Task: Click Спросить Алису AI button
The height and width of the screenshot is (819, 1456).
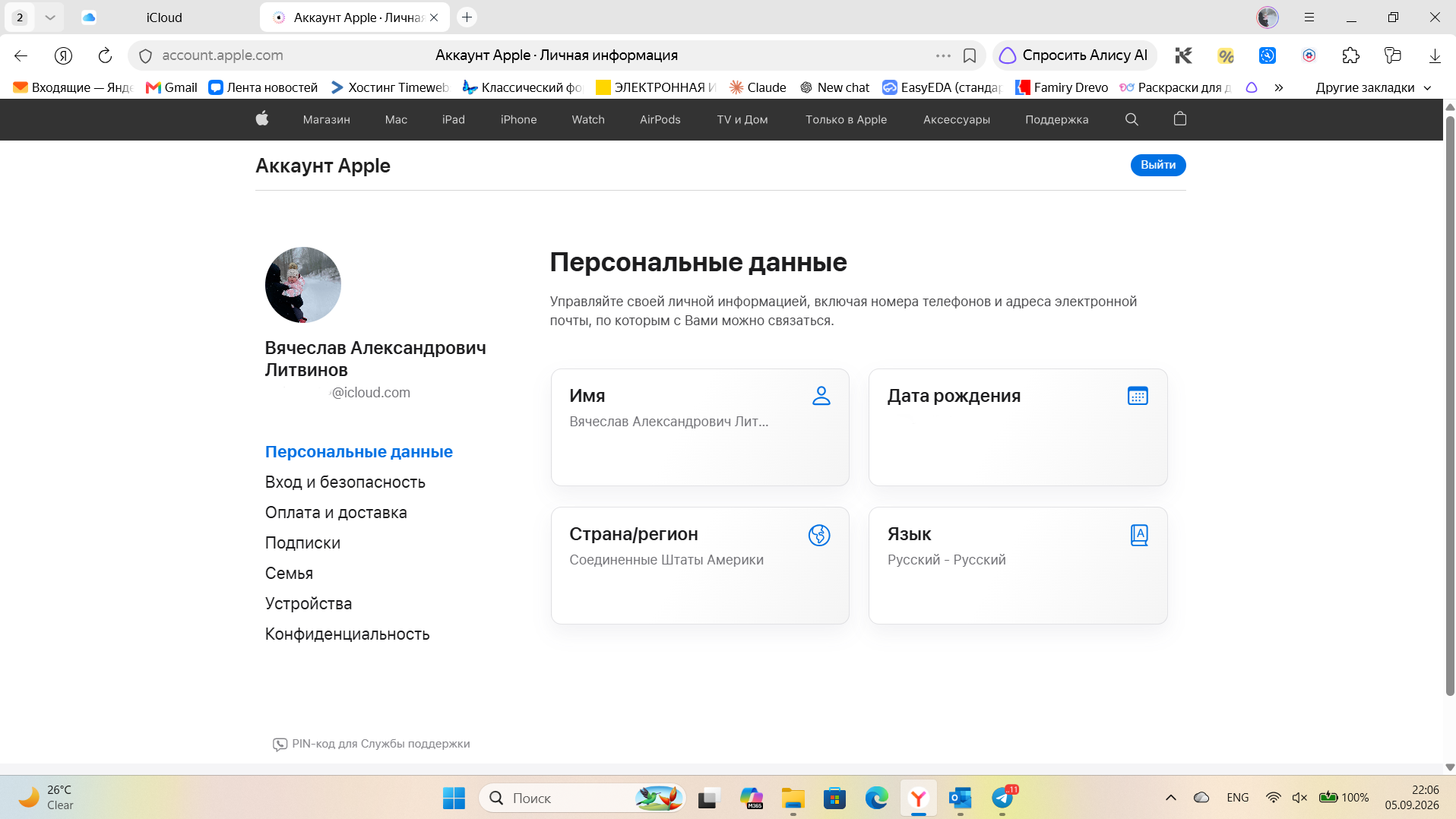Action: [x=1075, y=55]
